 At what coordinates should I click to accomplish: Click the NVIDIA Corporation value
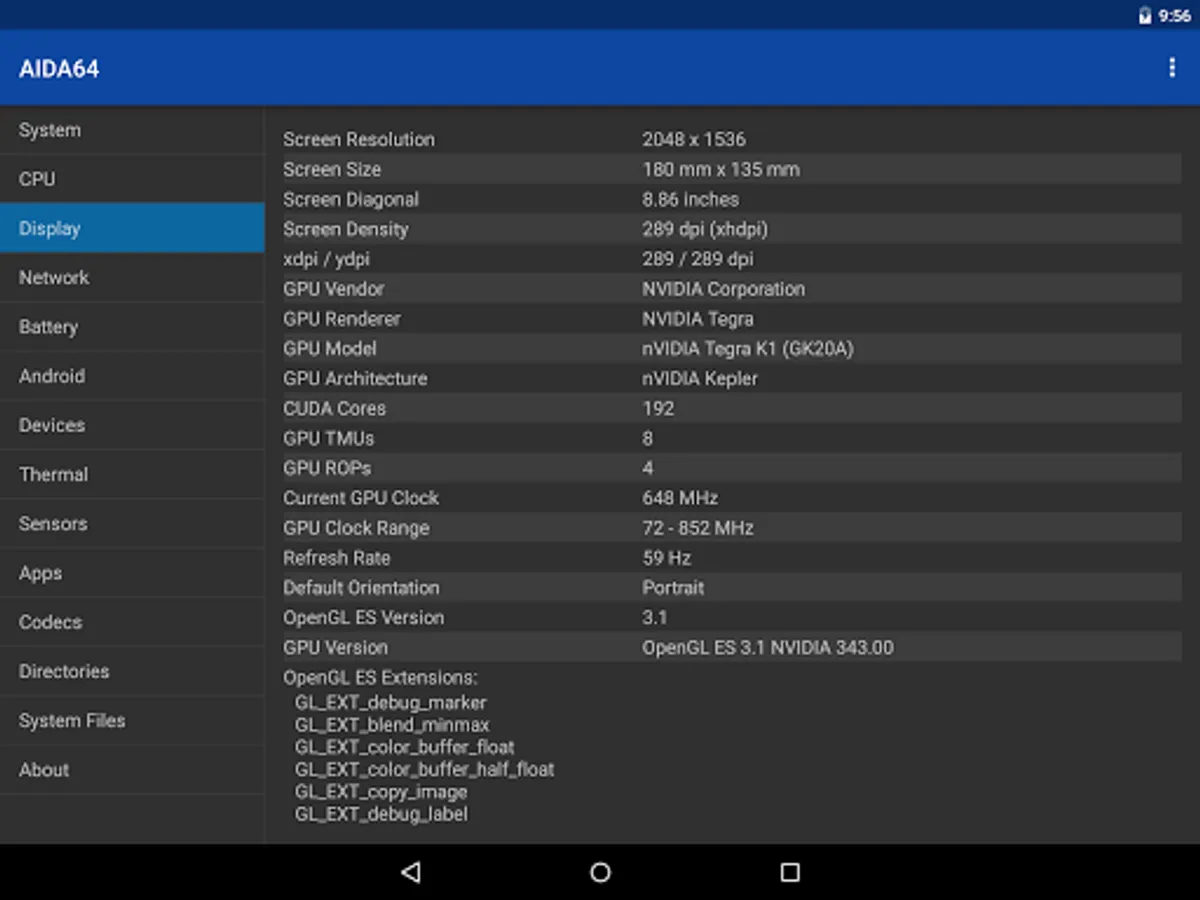point(724,289)
